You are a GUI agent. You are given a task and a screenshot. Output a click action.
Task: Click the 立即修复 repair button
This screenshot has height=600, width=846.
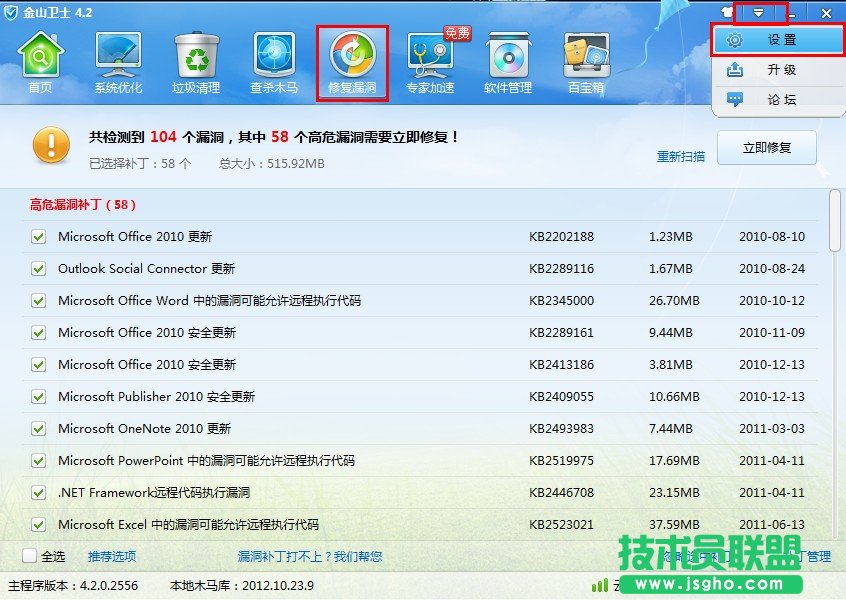click(766, 147)
